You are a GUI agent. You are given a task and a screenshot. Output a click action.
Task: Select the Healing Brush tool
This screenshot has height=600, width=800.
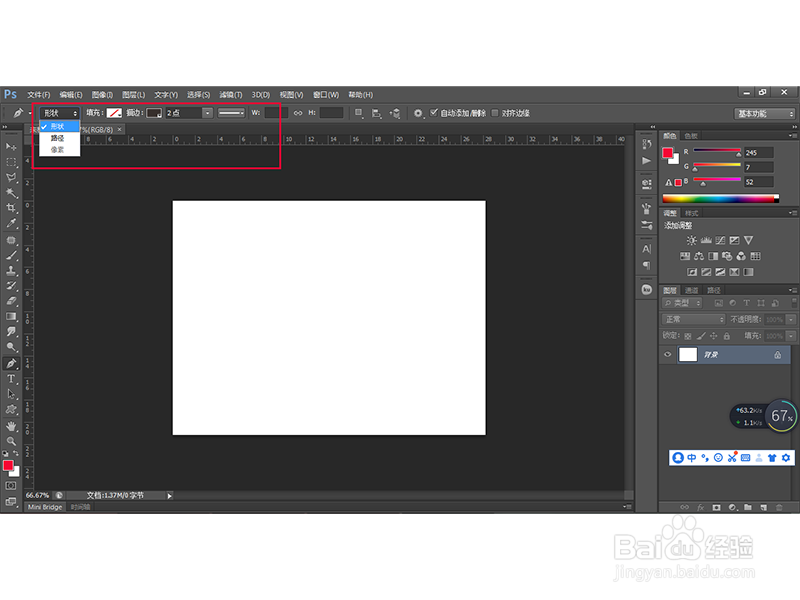(x=11, y=240)
